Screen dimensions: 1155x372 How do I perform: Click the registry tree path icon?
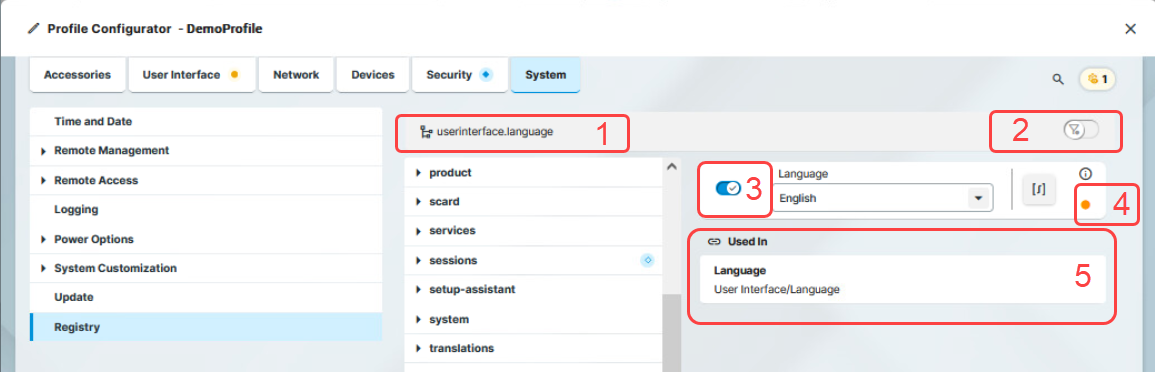[426, 133]
